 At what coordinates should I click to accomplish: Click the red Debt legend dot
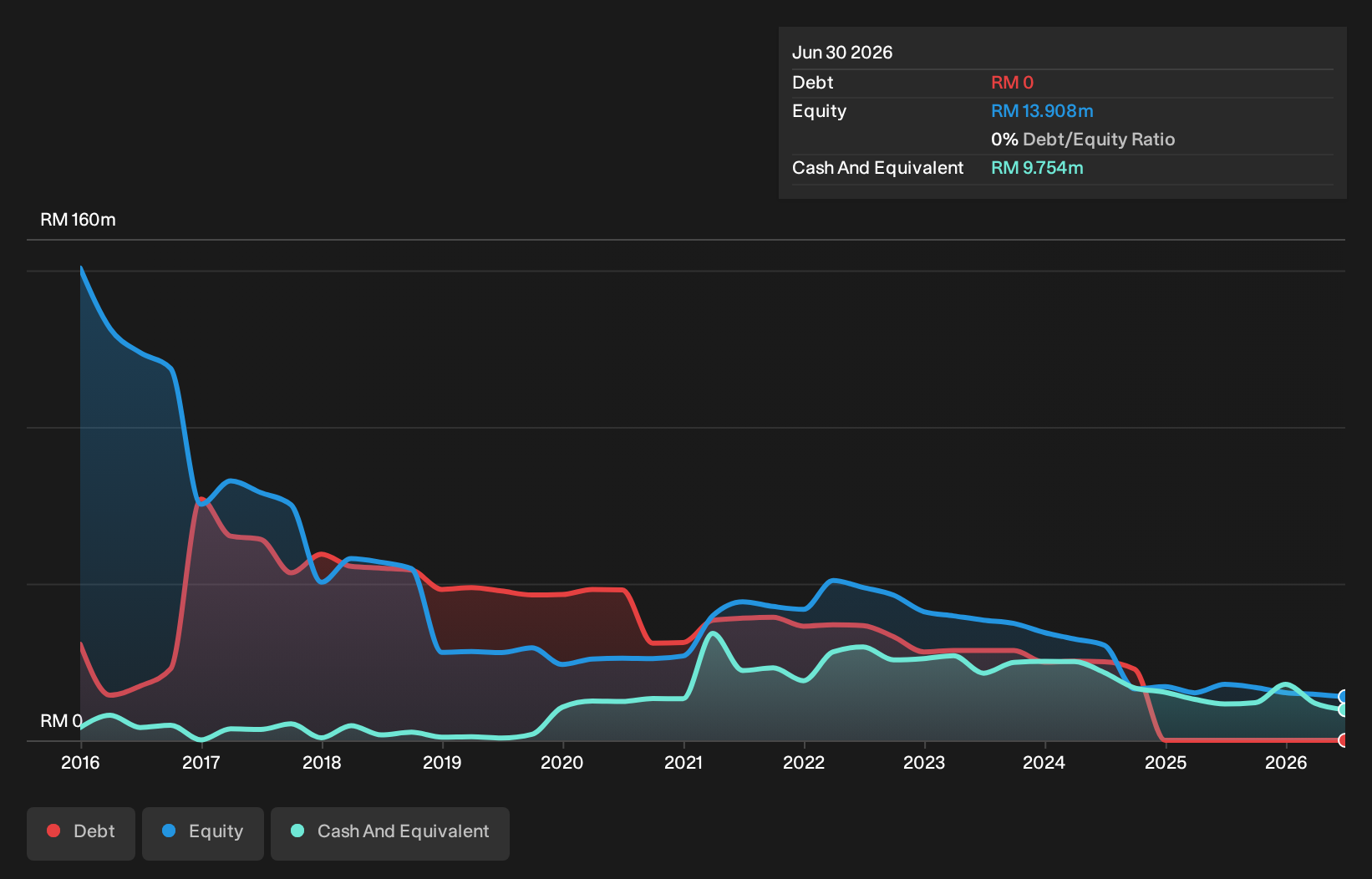[53, 831]
